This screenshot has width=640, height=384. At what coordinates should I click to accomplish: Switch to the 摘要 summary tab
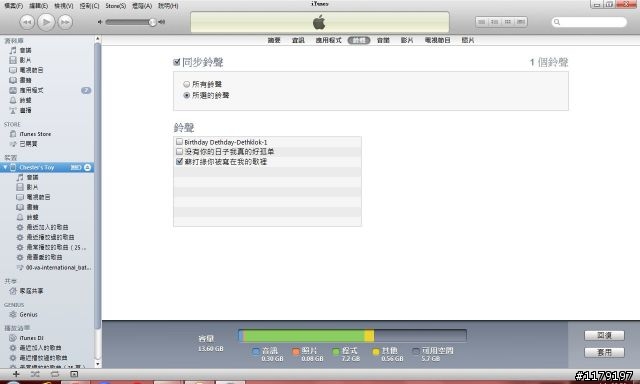(x=274, y=40)
